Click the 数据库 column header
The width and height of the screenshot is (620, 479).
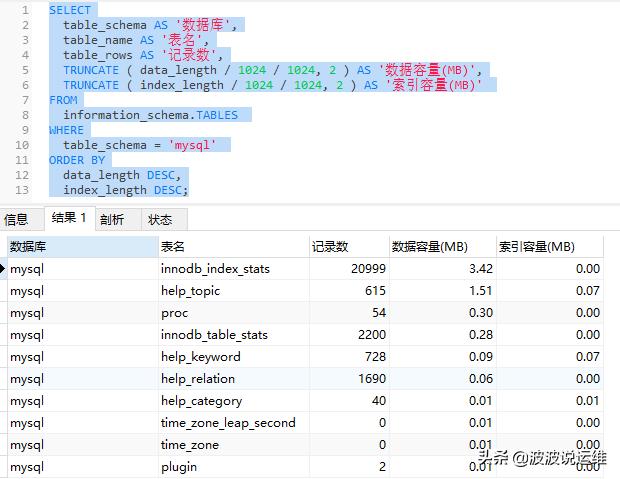[x=83, y=247]
